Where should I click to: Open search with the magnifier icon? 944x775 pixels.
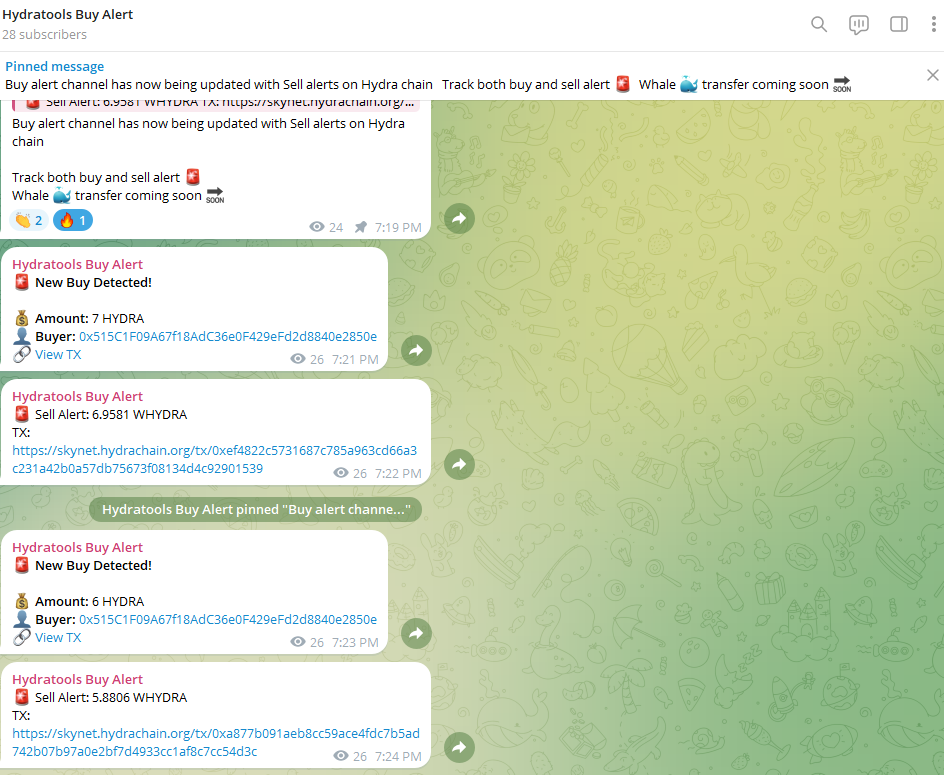(x=819, y=24)
